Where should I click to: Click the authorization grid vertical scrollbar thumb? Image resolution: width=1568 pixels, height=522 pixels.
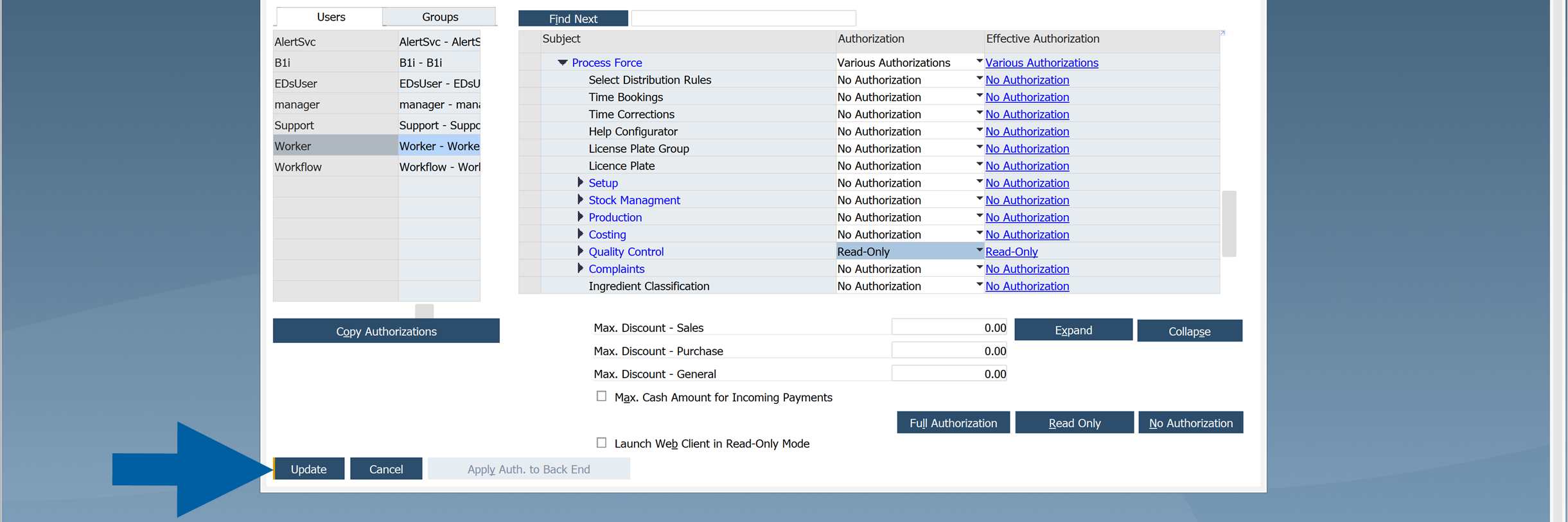point(1229,223)
